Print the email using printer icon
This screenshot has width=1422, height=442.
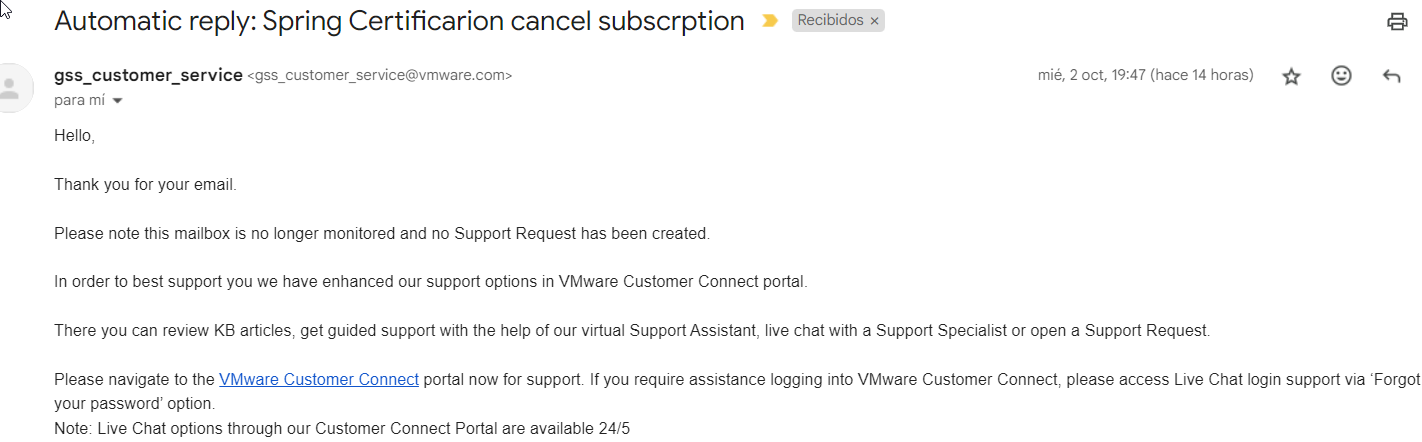tap(1397, 22)
